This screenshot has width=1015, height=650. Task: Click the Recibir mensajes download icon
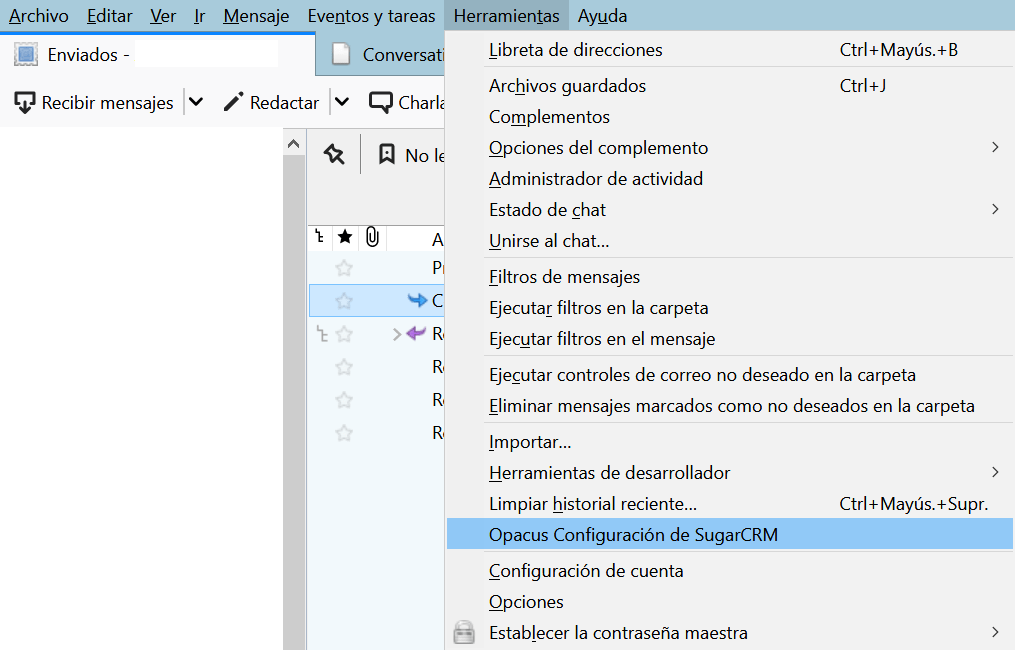click(25, 102)
